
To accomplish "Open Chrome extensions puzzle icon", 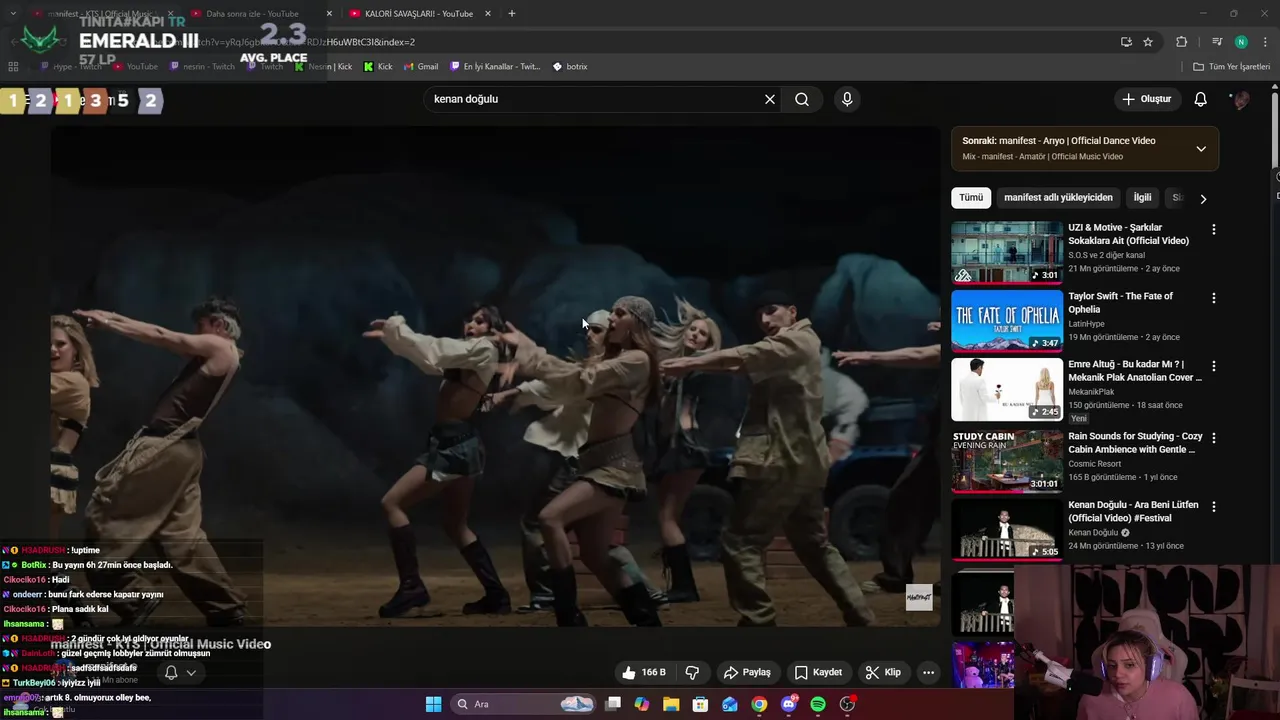I will tap(1182, 42).
